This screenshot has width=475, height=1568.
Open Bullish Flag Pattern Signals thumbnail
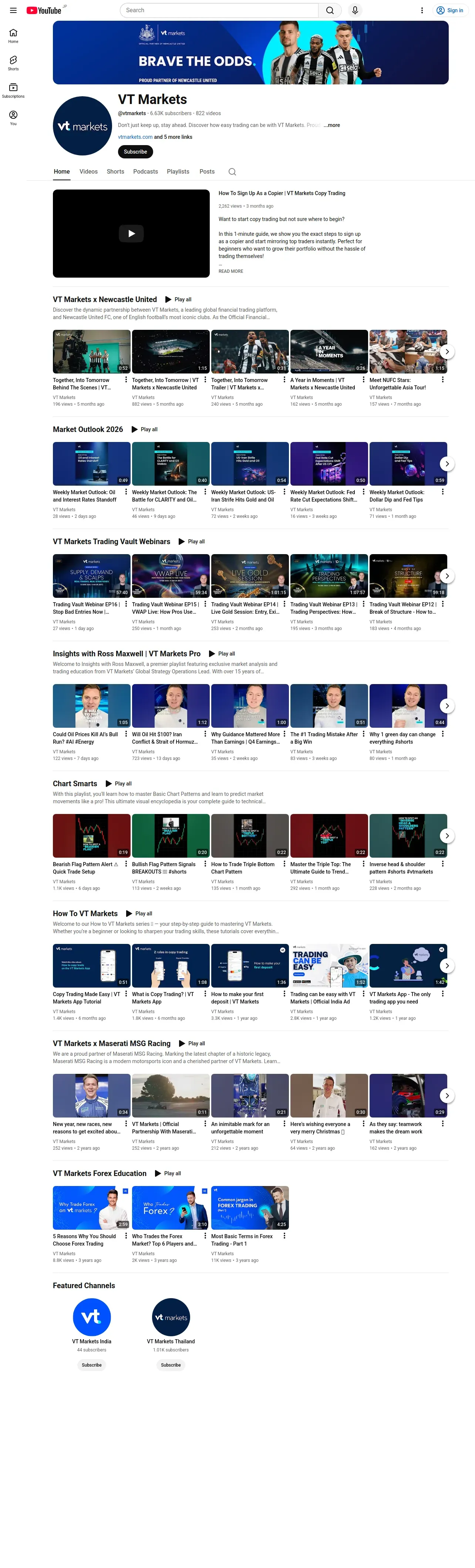pyautogui.click(x=171, y=836)
